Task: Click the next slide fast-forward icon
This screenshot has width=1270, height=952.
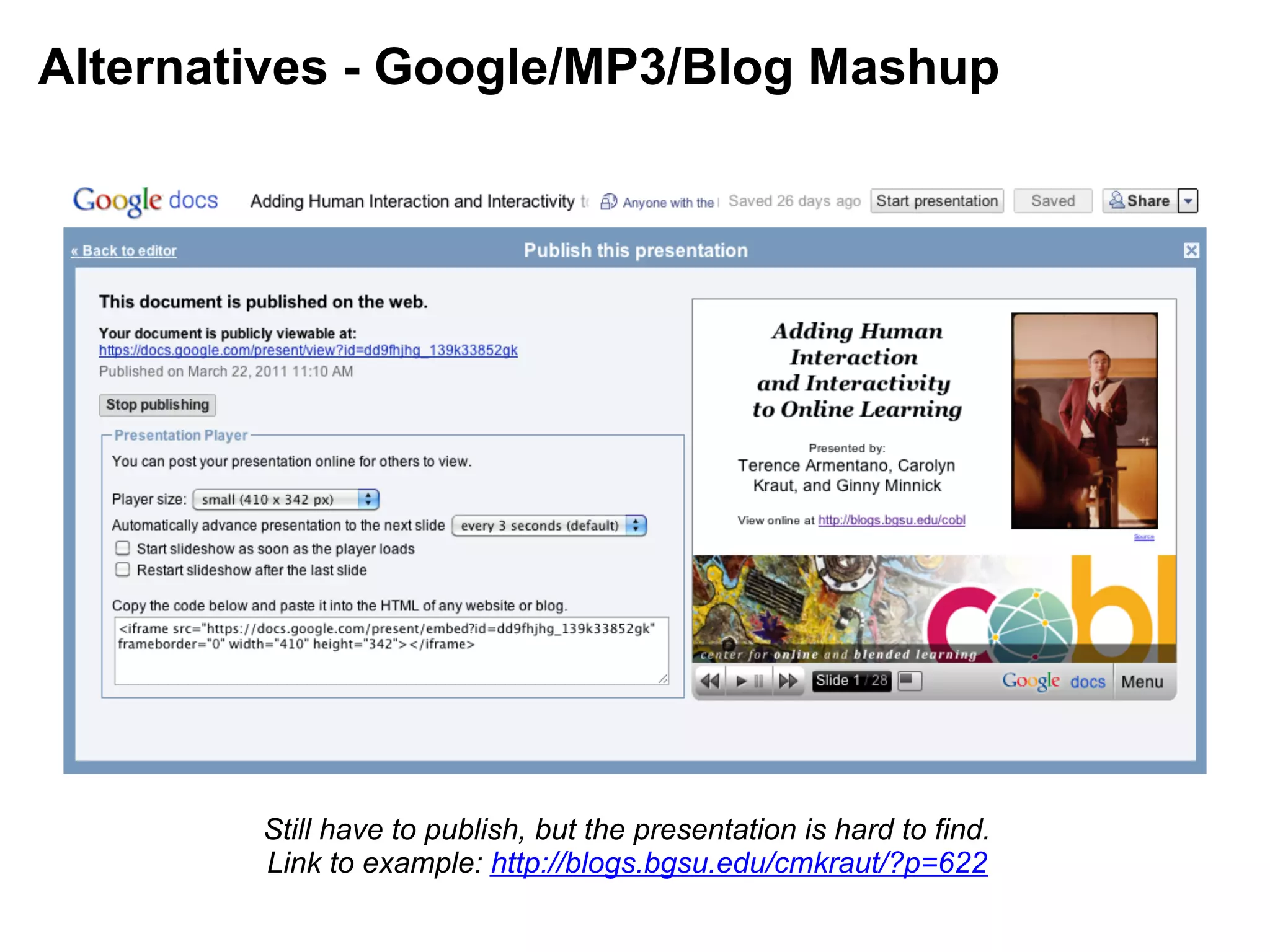Action: pyautogui.click(x=788, y=681)
